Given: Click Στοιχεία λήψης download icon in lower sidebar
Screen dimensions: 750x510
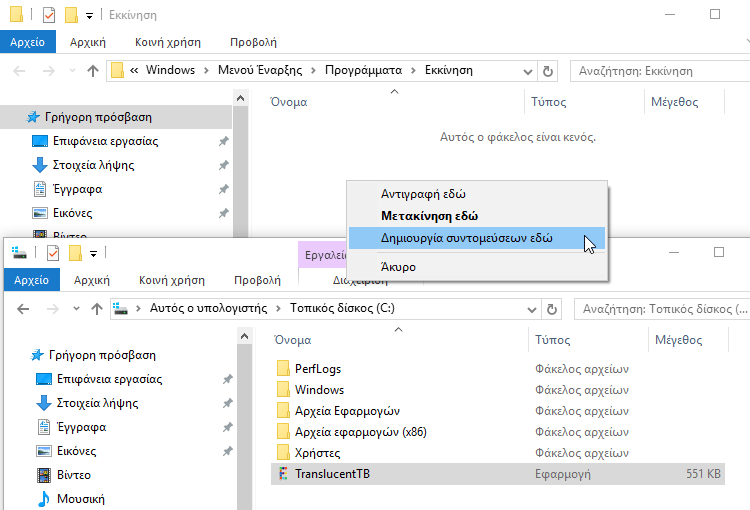Looking at the screenshot, I should [x=43, y=403].
